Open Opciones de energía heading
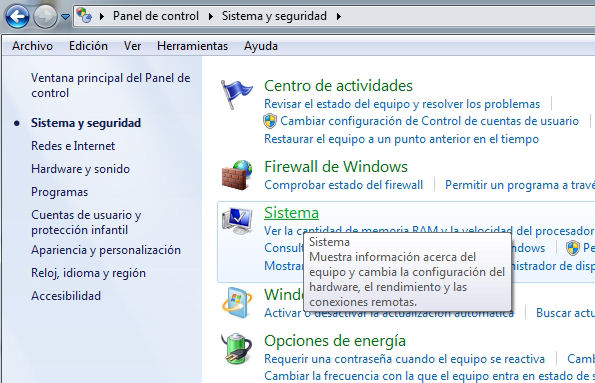This screenshot has width=595, height=383. click(335, 341)
